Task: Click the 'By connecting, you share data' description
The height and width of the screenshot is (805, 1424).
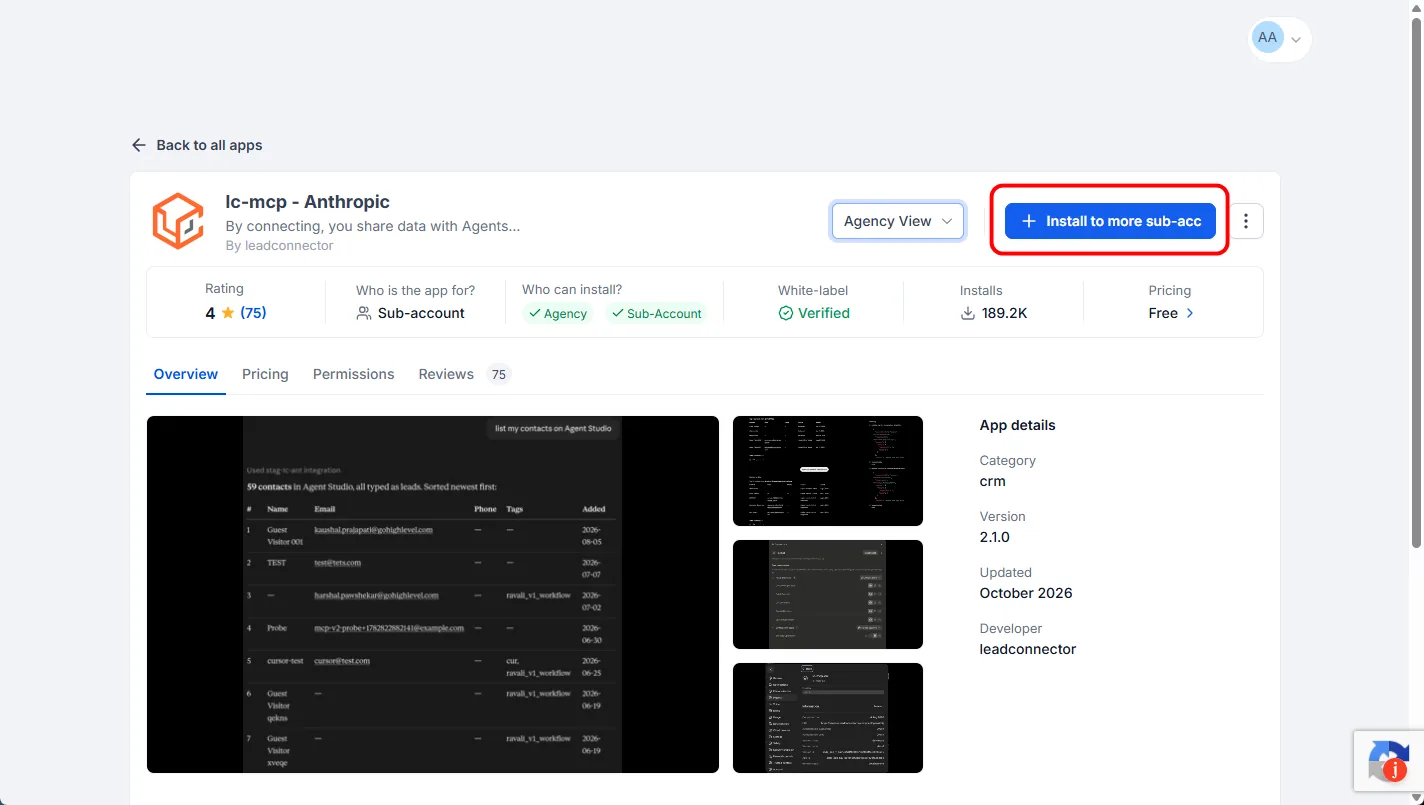Action: pos(373,226)
